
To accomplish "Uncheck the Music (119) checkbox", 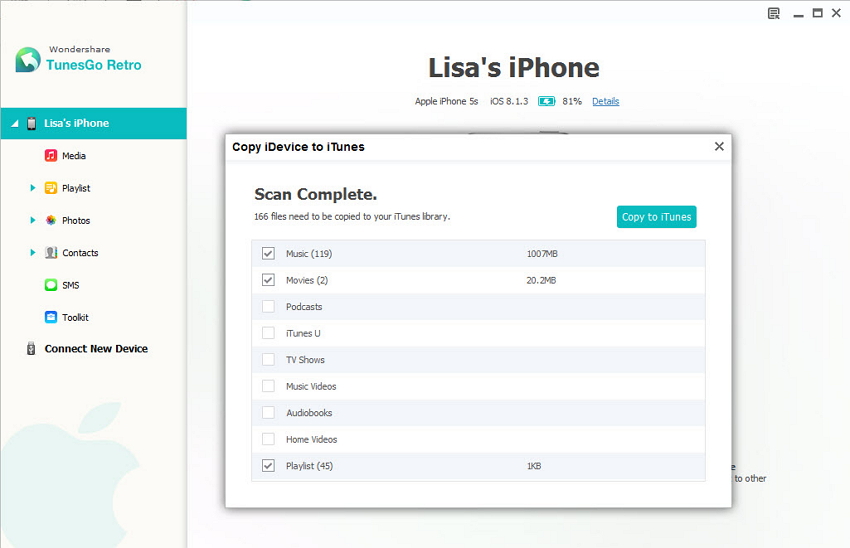I will [x=268, y=254].
